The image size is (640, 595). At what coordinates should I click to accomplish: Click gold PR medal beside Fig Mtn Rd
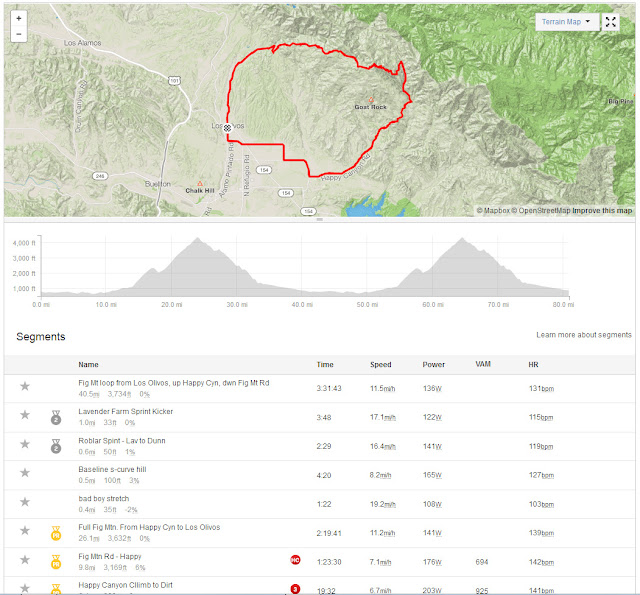56,562
